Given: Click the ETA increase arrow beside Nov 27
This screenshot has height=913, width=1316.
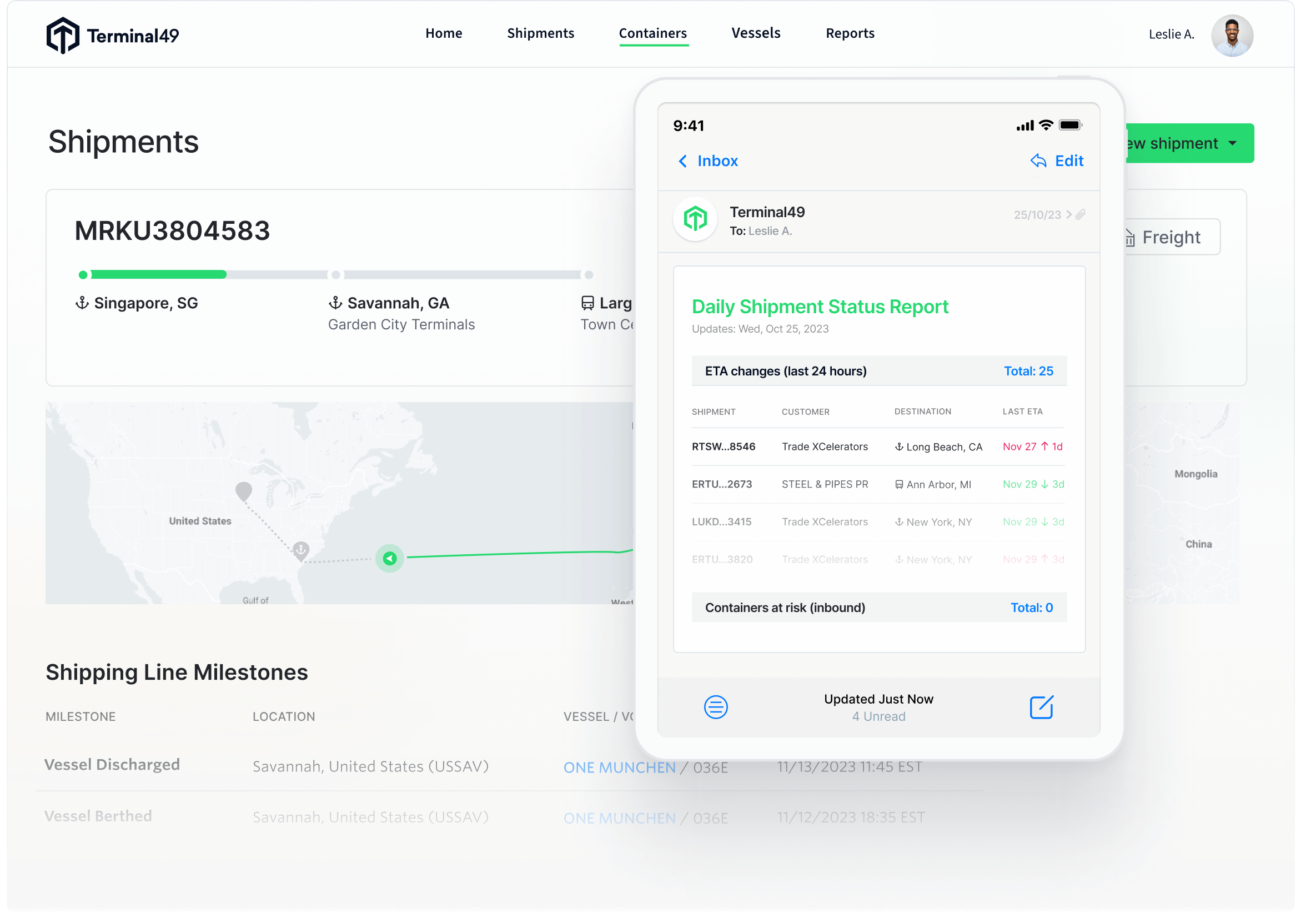Looking at the screenshot, I should point(1045,447).
